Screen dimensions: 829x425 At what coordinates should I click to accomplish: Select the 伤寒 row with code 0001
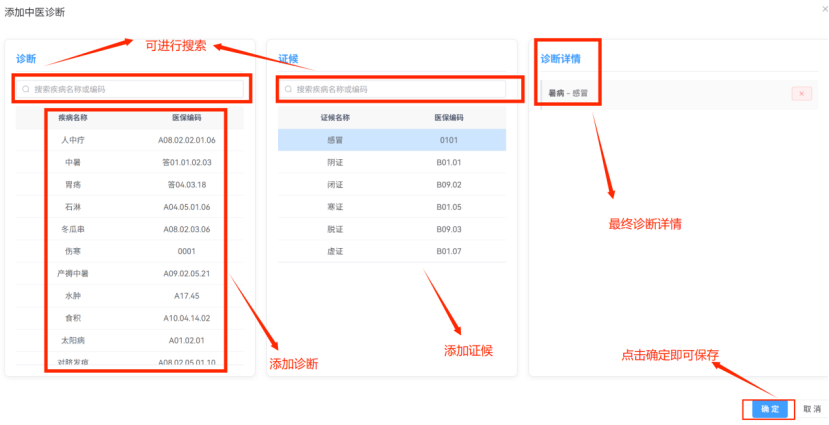pos(73,251)
